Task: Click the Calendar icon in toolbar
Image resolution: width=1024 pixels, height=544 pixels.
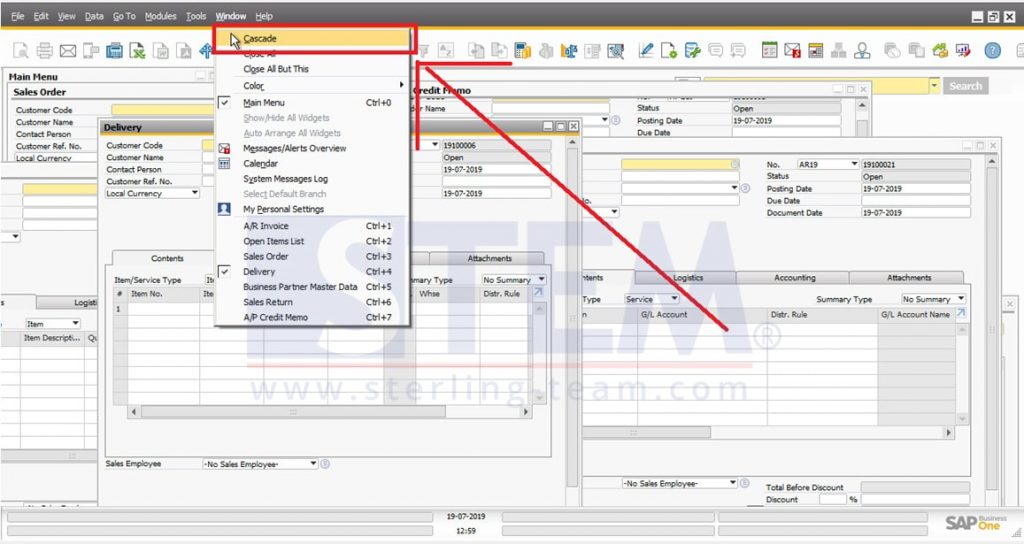Action: [769, 51]
